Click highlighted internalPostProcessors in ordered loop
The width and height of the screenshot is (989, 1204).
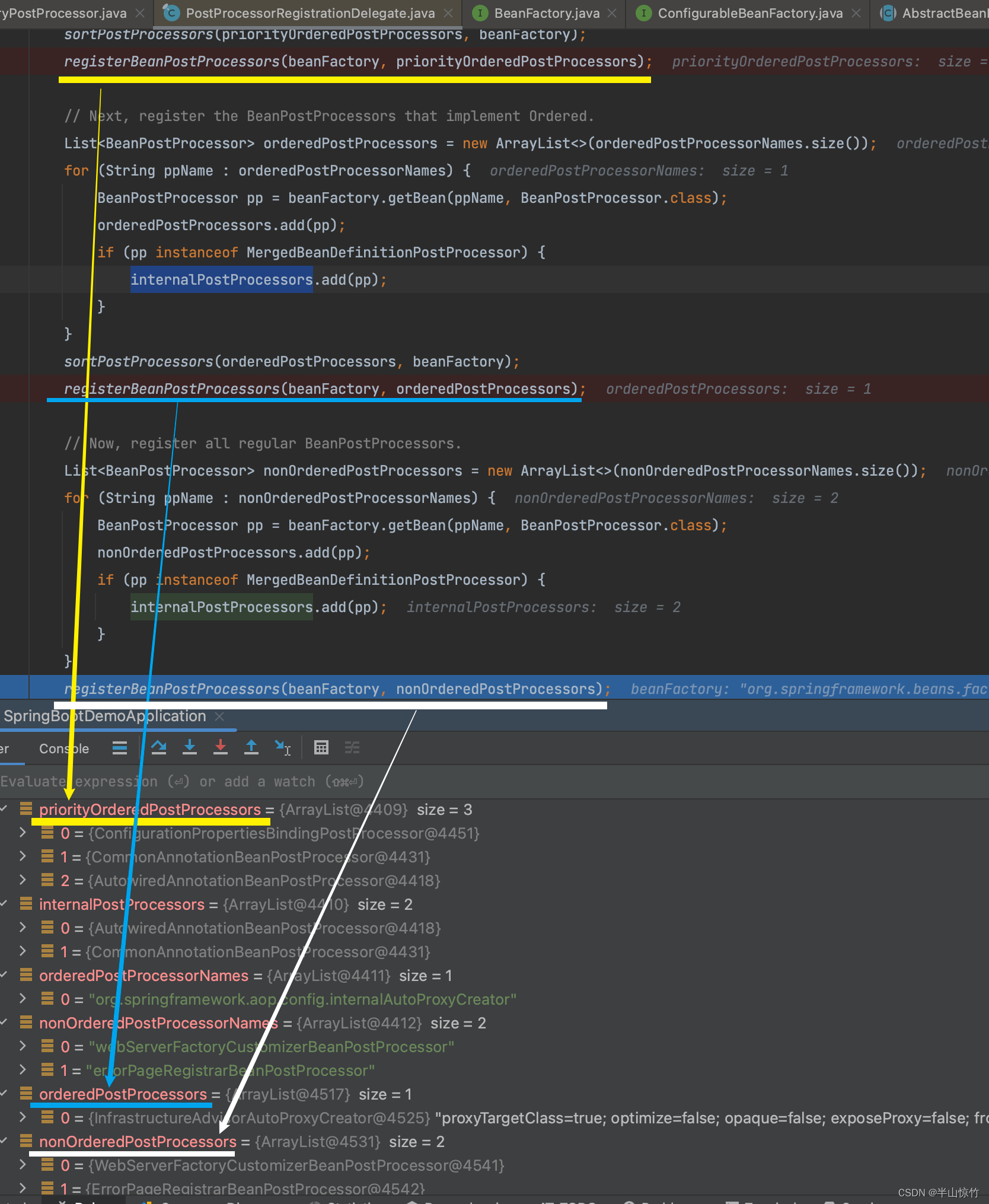tap(222, 280)
